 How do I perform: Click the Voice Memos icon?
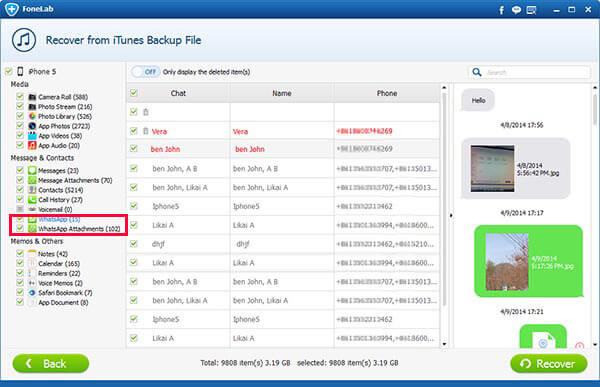click(x=32, y=283)
